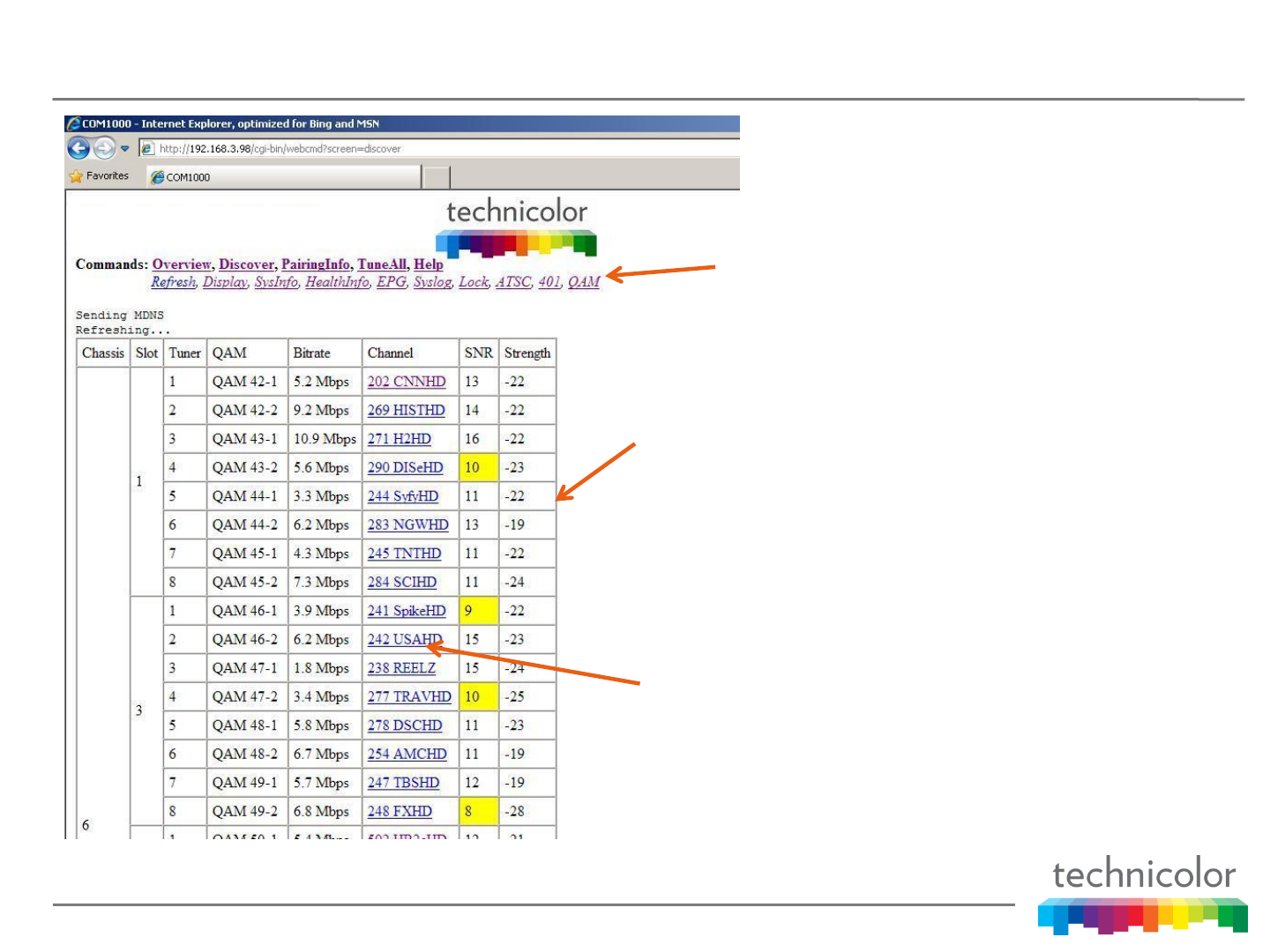Click the QAM 44-2 cell
The image size is (1270, 952).
coord(247,524)
